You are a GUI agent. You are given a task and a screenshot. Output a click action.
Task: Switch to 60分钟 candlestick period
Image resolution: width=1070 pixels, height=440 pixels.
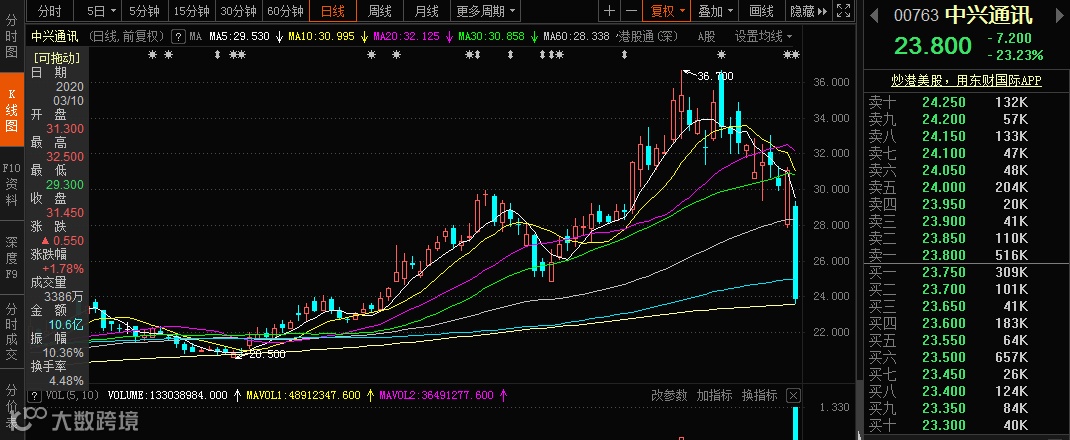point(286,11)
